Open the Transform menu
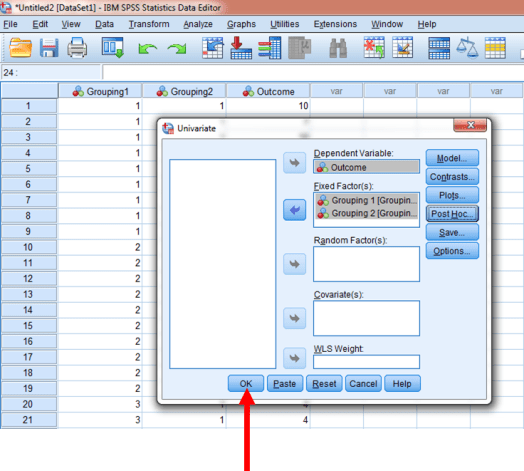The width and height of the screenshot is (524, 471). (149, 24)
